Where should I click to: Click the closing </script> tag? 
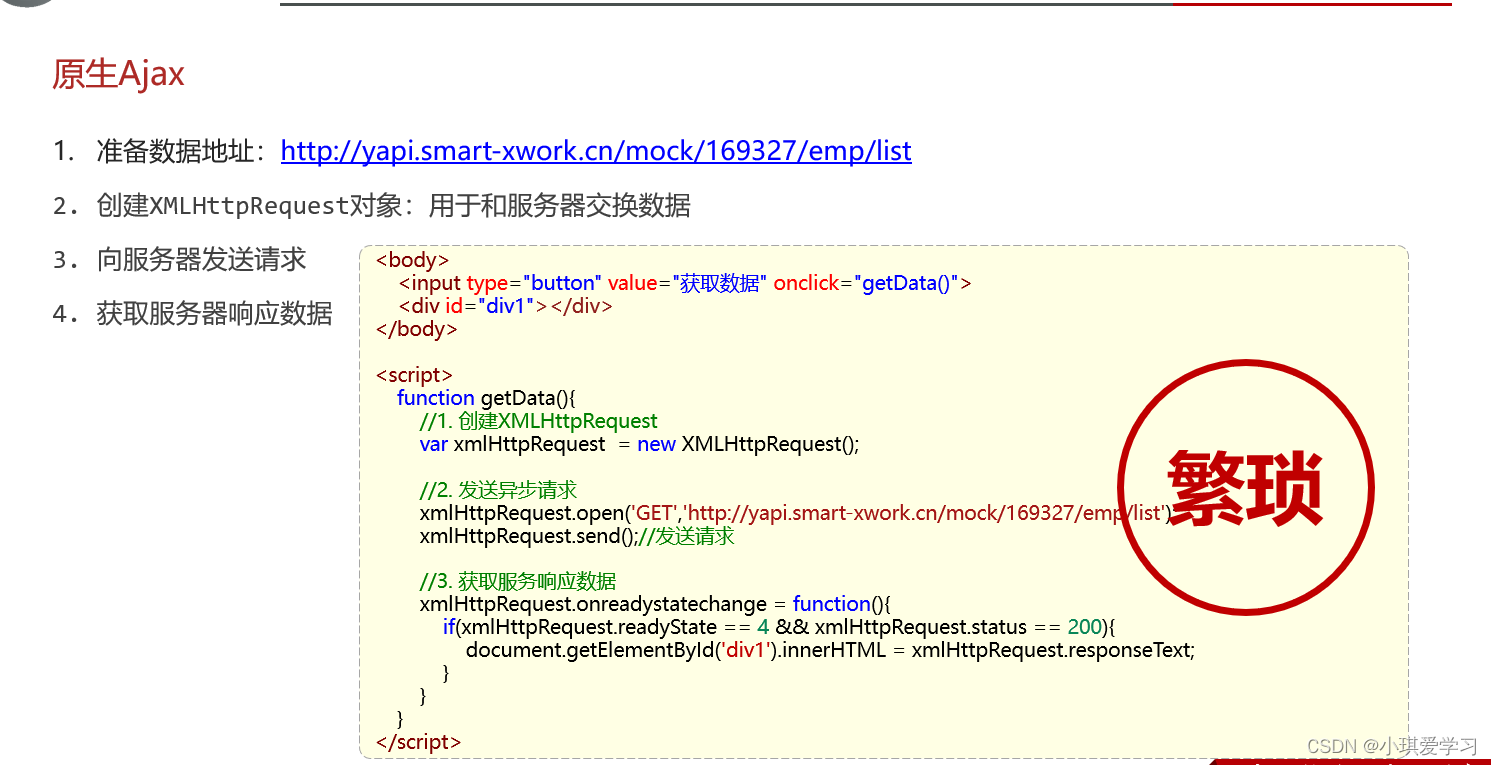point(418,742)
